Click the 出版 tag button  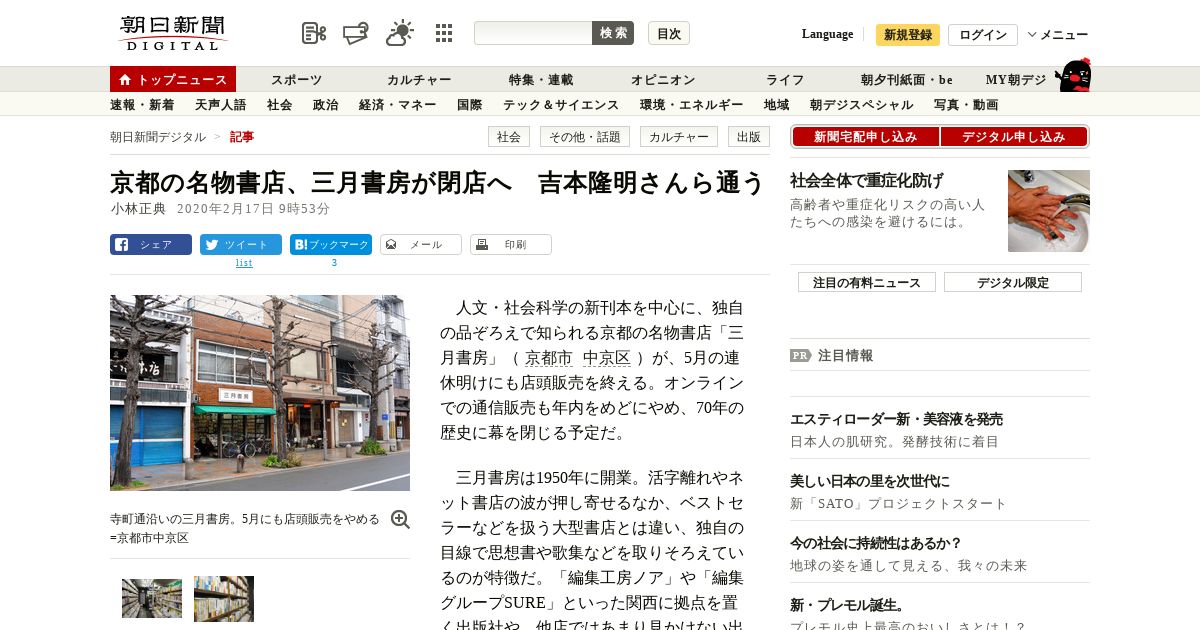pos(749,137)
